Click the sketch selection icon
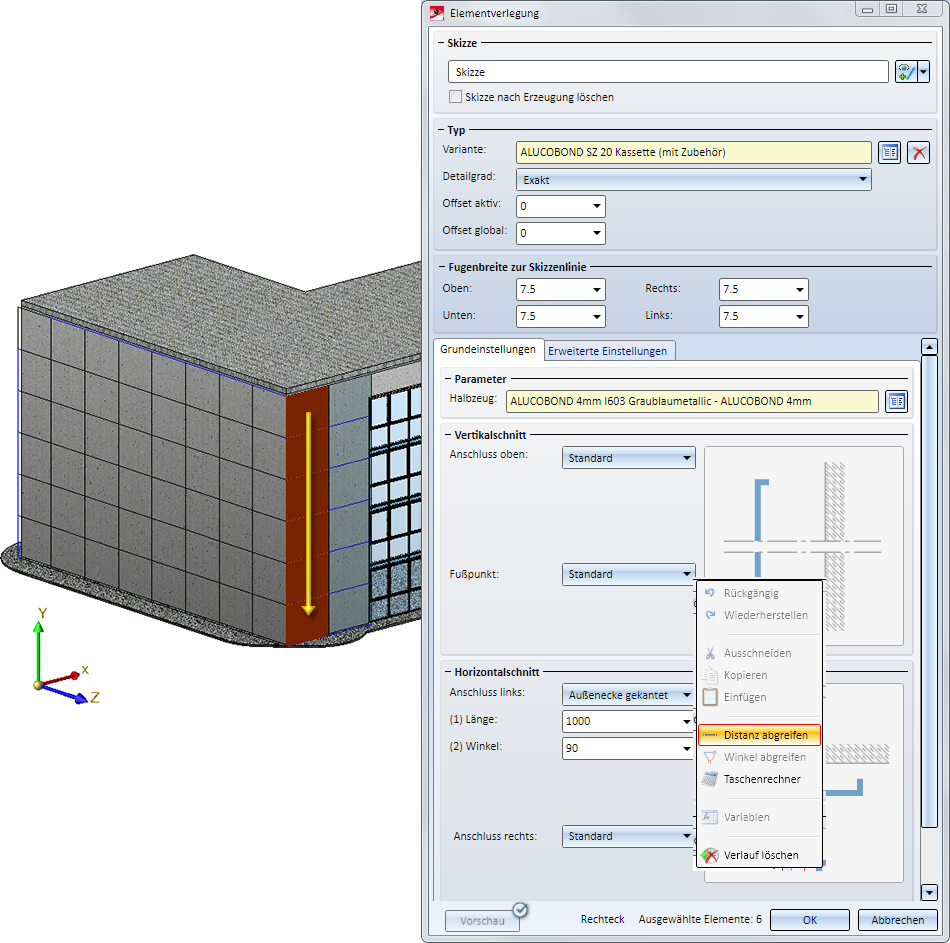Screen dimensions: 950x943 click(x=906, y=72)
